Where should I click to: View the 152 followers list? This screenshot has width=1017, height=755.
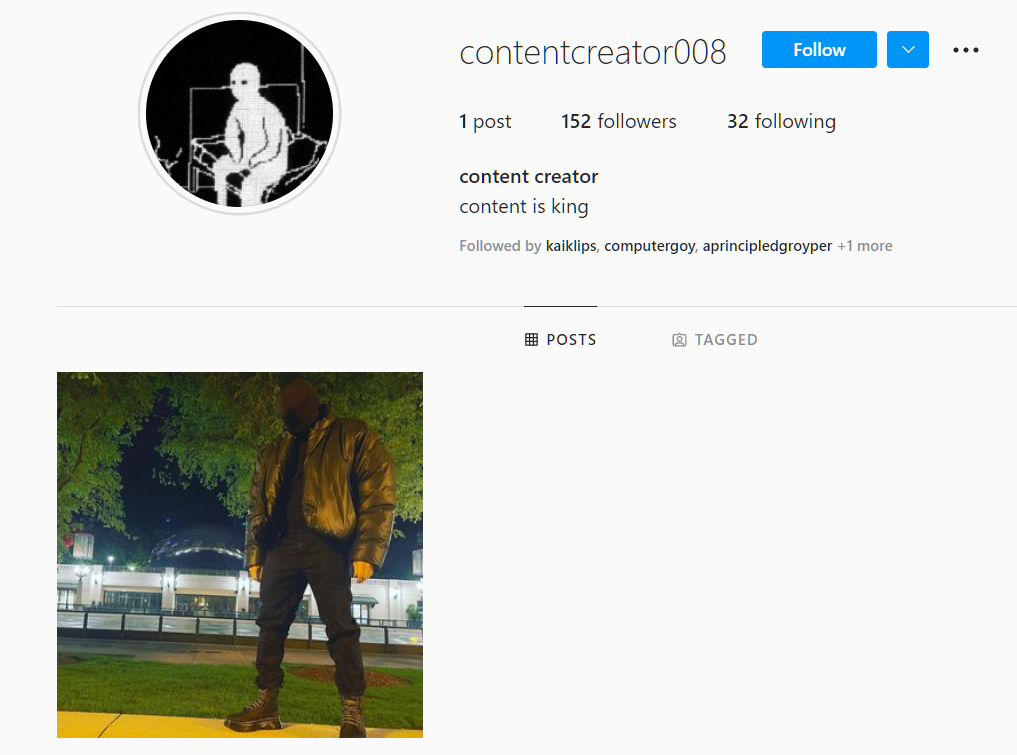618,121
